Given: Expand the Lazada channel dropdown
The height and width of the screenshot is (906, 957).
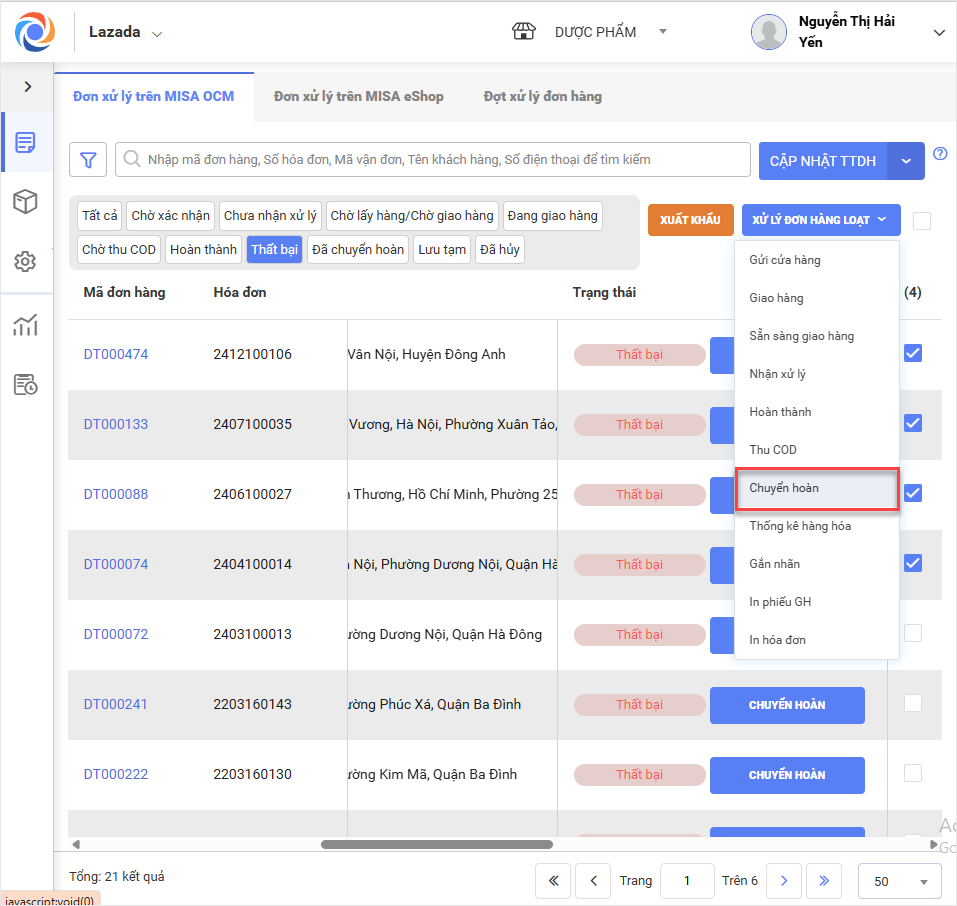Looking at the screenshot, I should (x=157, y=33).
